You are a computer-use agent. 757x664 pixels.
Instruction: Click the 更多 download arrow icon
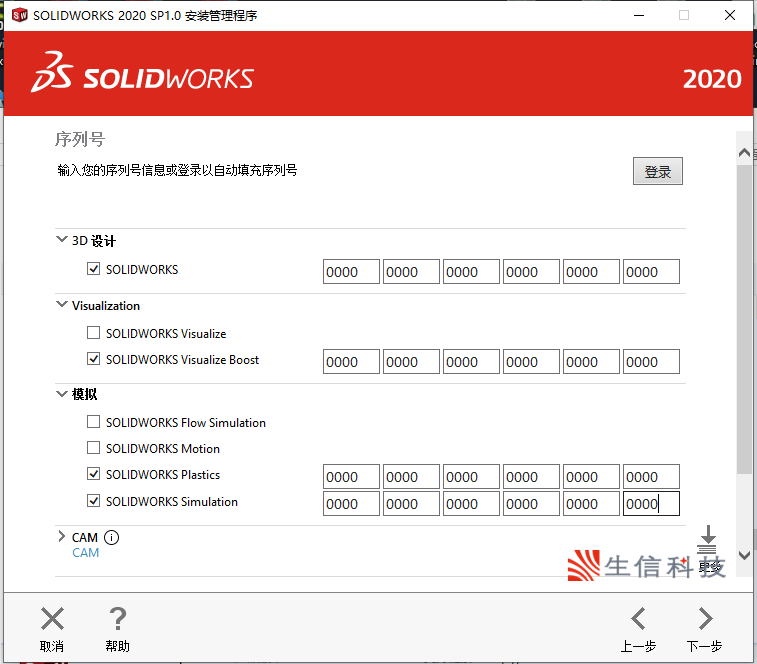(x=707, y=539)
